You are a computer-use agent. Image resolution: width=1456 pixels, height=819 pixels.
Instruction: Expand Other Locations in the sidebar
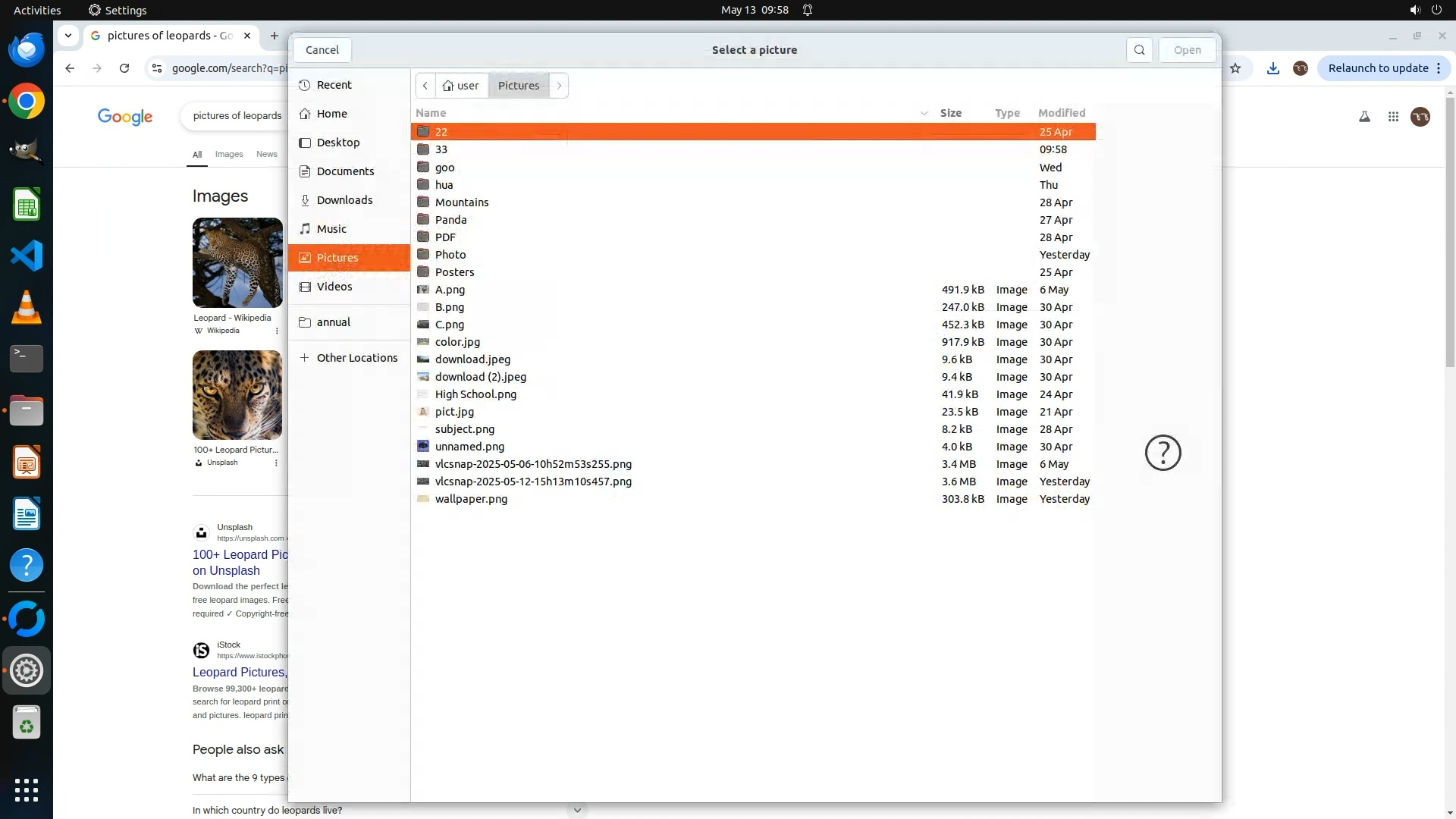(x=356, y=358)
